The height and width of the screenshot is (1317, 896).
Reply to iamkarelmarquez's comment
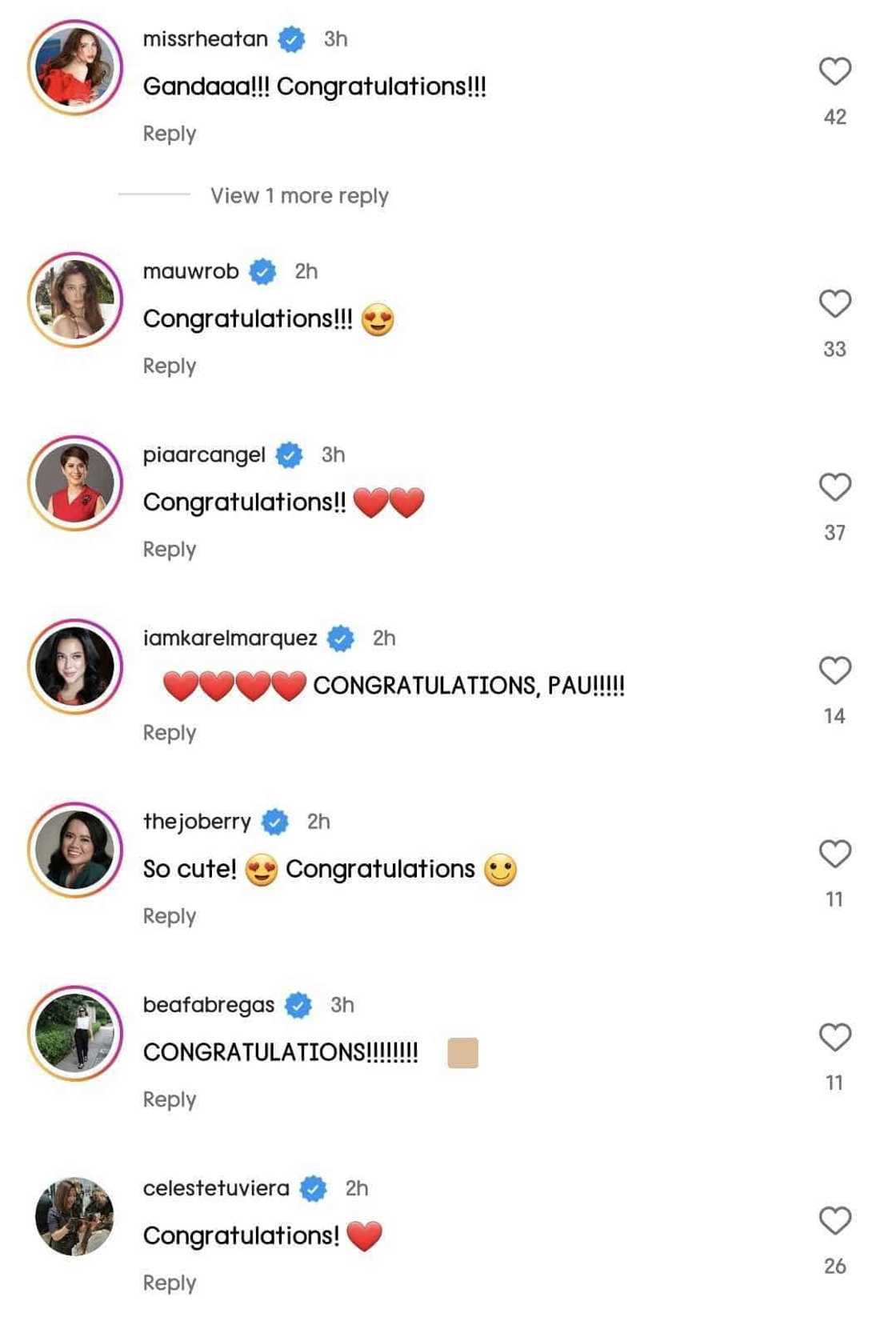point(169,732)
